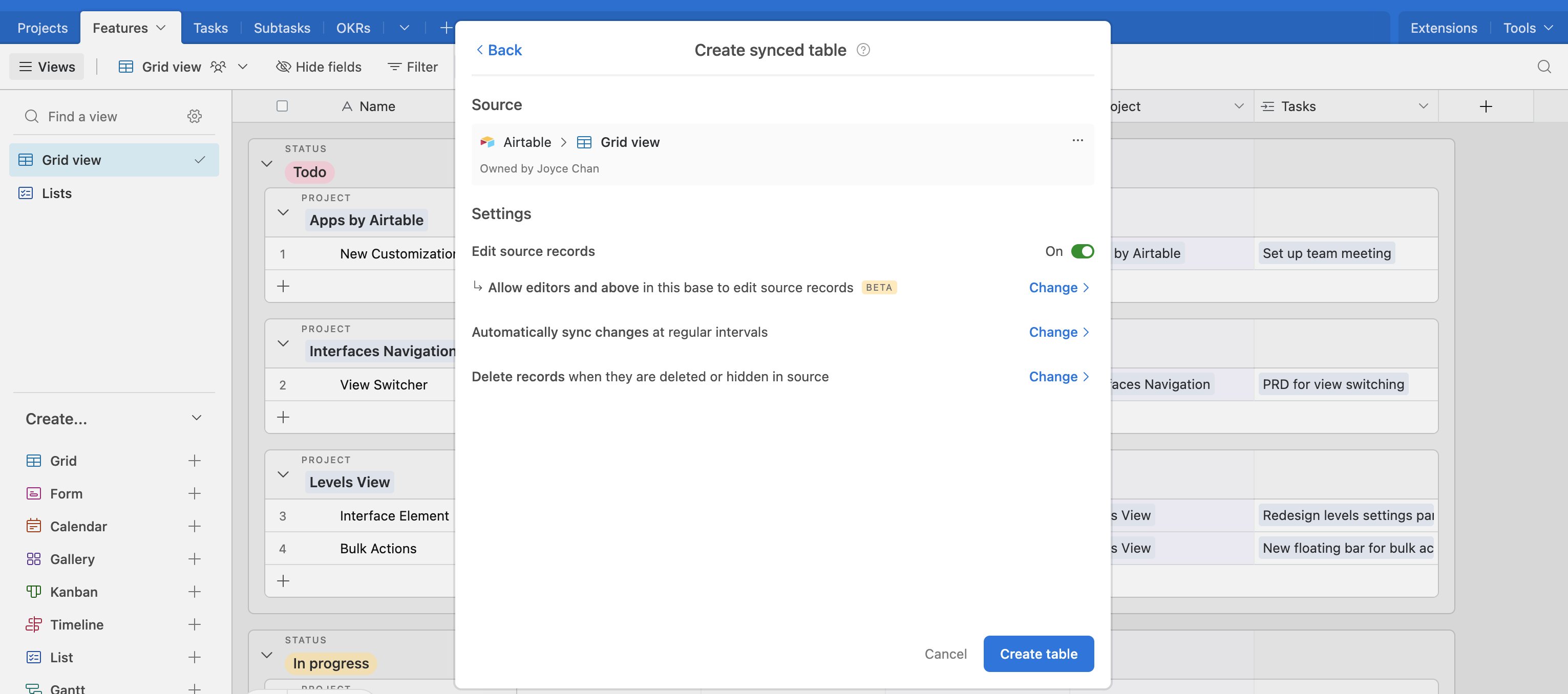Click Cancel to dismiss the dialog
1568x694 pixels.
945,654
